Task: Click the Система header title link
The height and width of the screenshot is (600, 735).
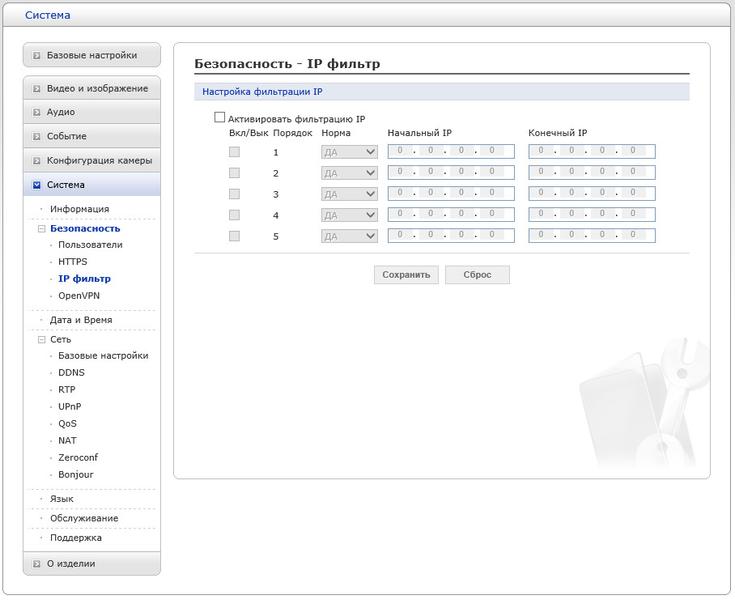Action: coord(48,15)
